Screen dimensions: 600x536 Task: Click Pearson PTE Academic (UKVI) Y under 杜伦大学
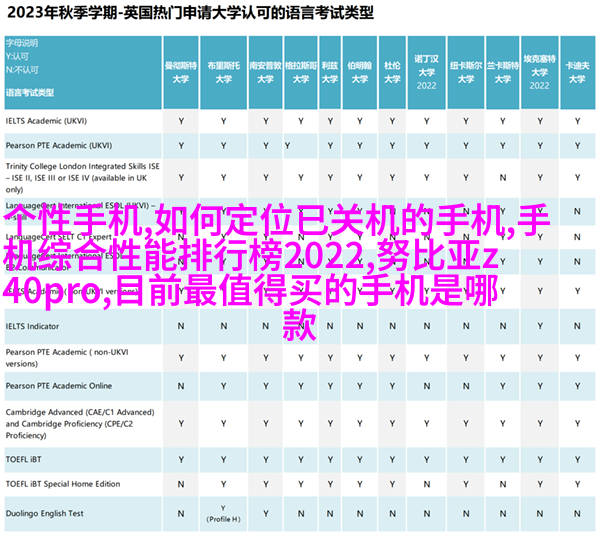[392, 146]
